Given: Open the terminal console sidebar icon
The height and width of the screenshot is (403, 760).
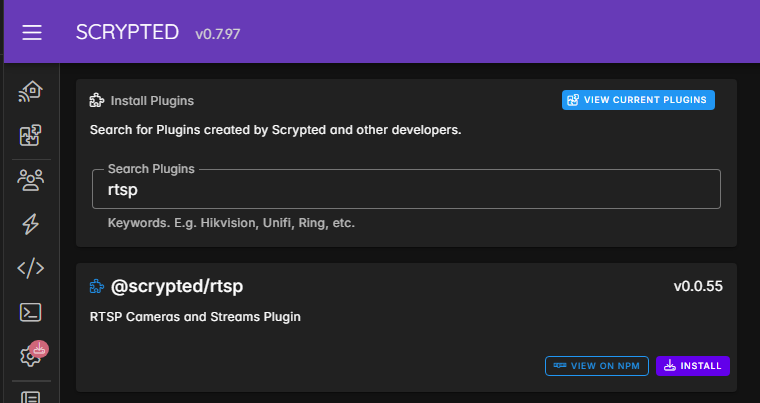Looking at the screenshot, I should (x=31, y=312).
